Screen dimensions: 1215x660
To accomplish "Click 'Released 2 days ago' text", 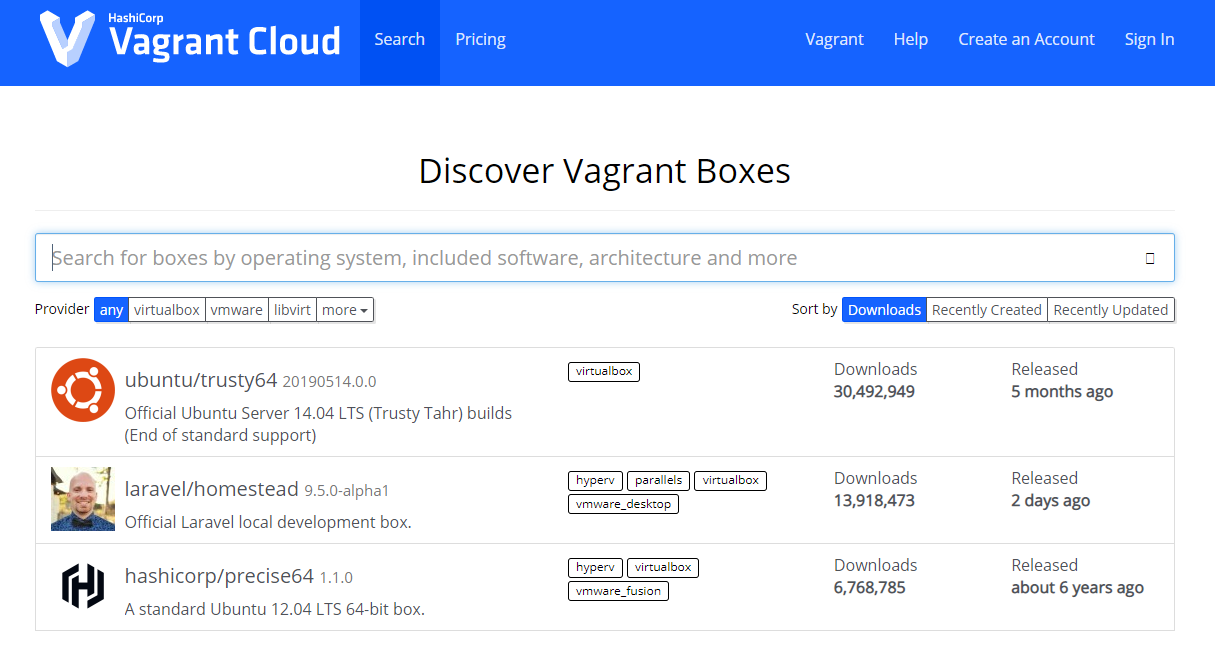I will (x=1050, y=490).
